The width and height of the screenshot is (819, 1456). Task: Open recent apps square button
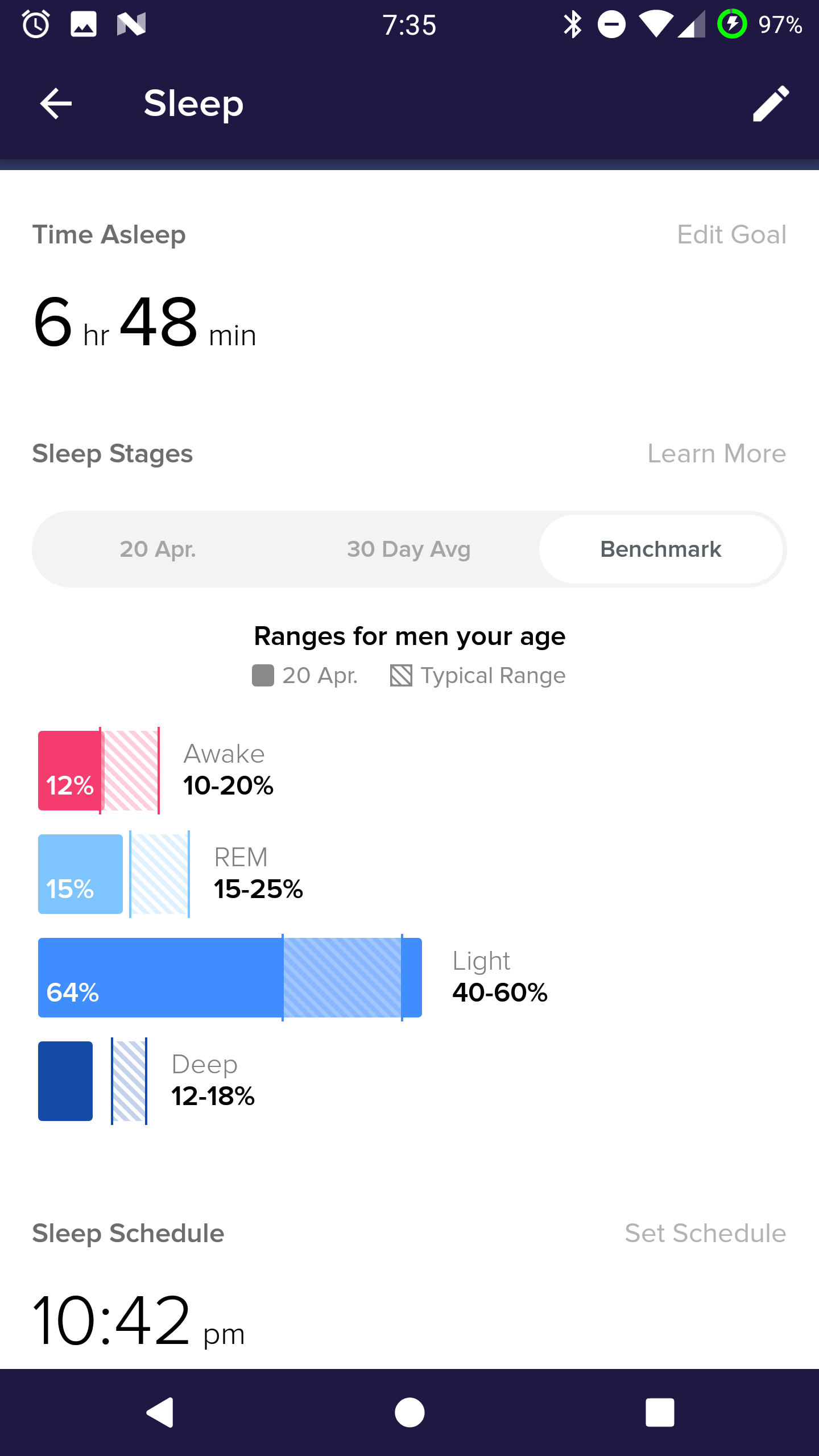coord(660,1412)
